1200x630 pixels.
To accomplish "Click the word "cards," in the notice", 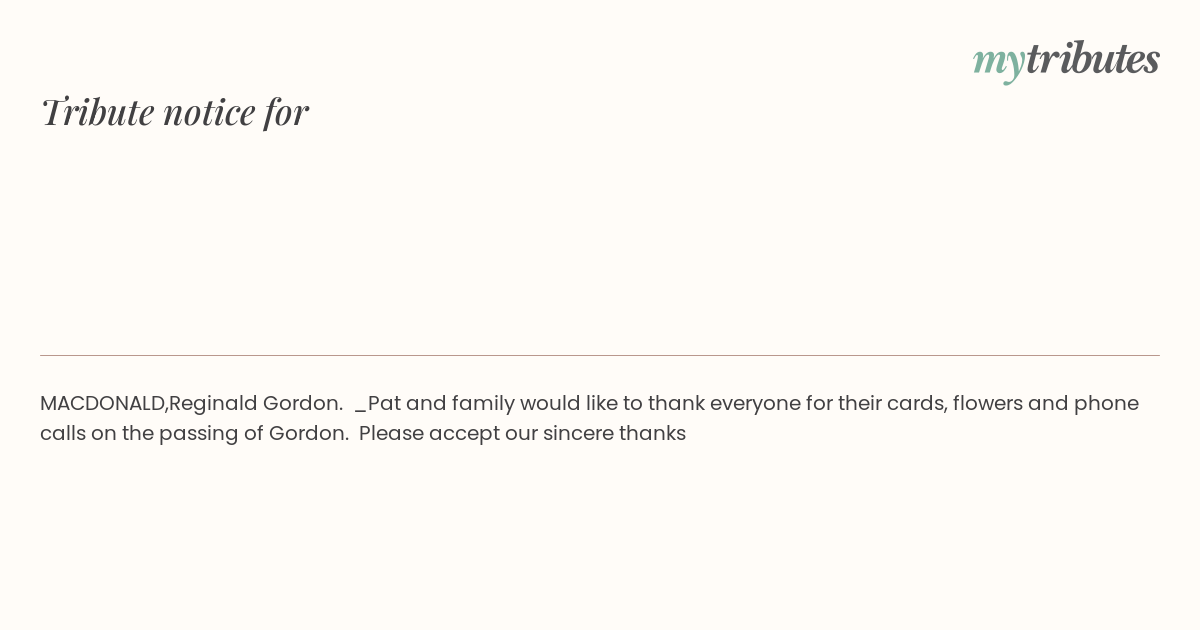I will click(916, 404).
